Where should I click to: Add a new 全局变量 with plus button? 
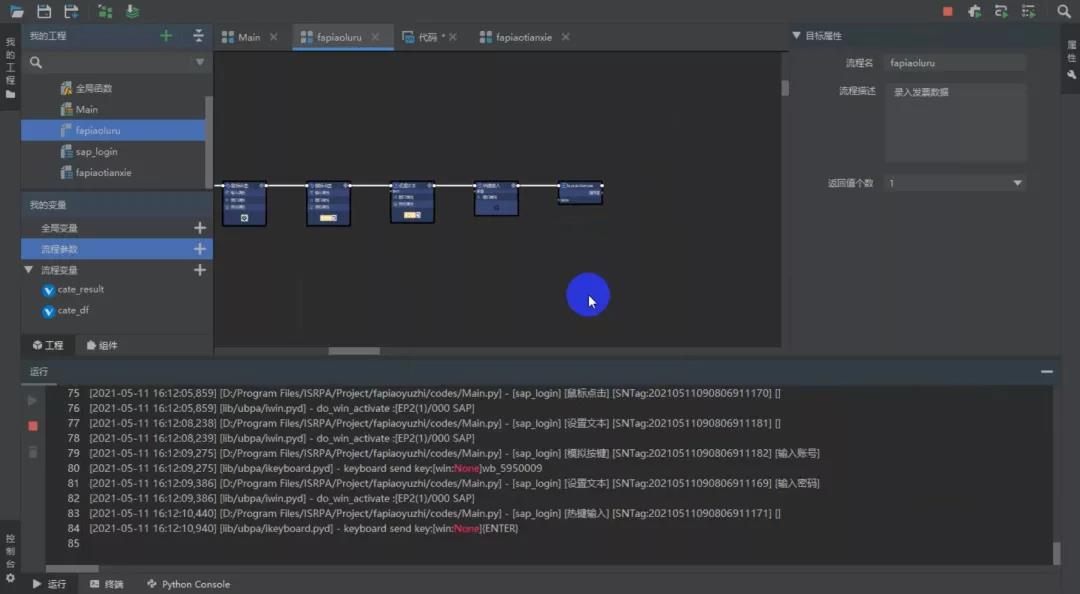(199, 228)
